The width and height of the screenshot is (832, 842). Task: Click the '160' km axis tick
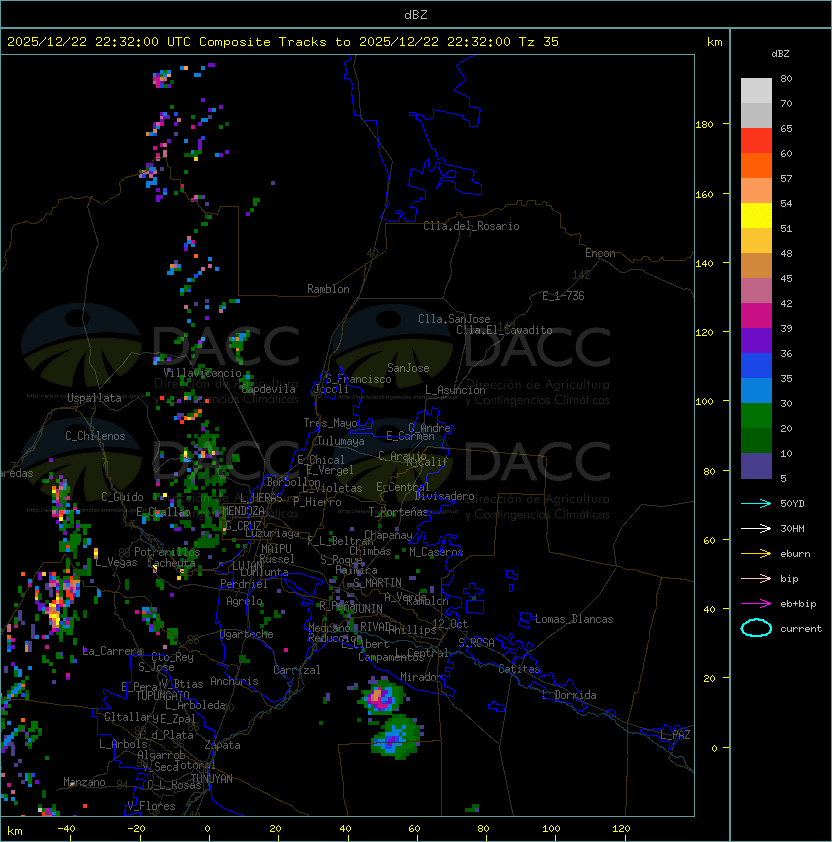tap(704, 194)
